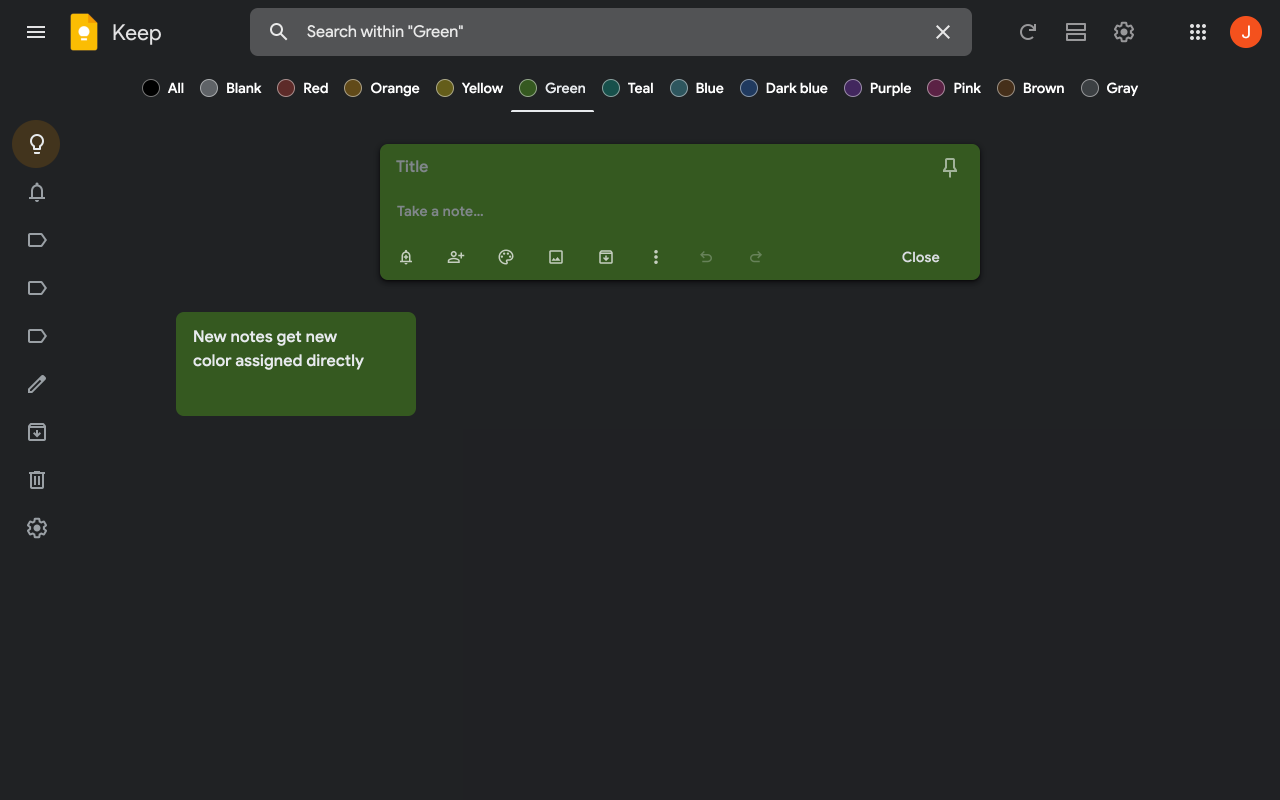
Task: Open Edit labels in the sidebar
Action: pos(36,384)
